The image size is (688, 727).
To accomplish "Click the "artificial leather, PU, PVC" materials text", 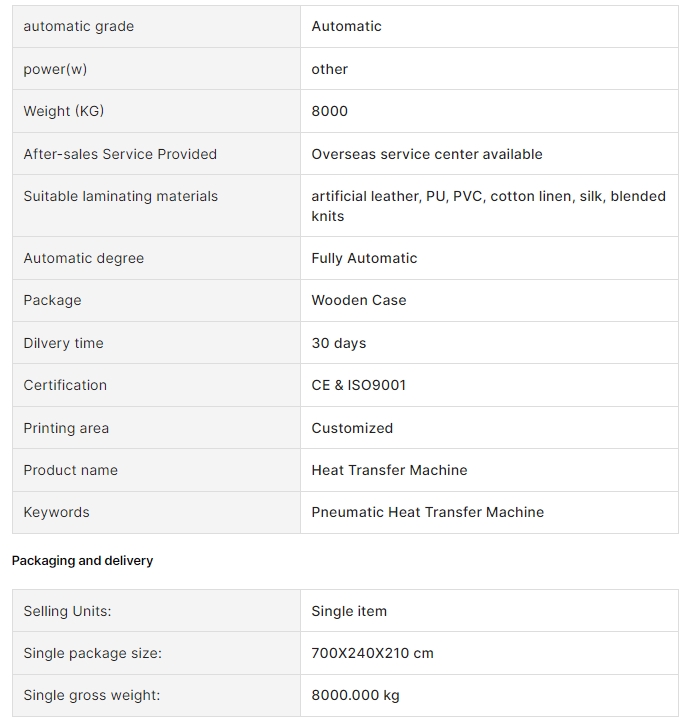I will coord(397,196).
